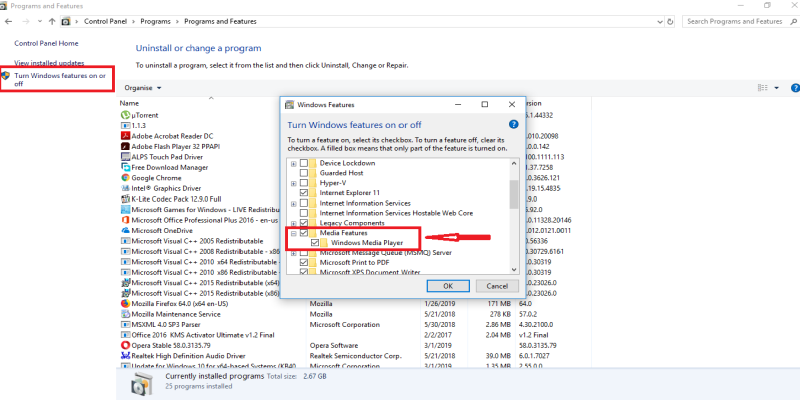The image size is (800, 400).
Task: Untick the Microsoft Print to PDF checkbox
Action: [x=304, y=262]
